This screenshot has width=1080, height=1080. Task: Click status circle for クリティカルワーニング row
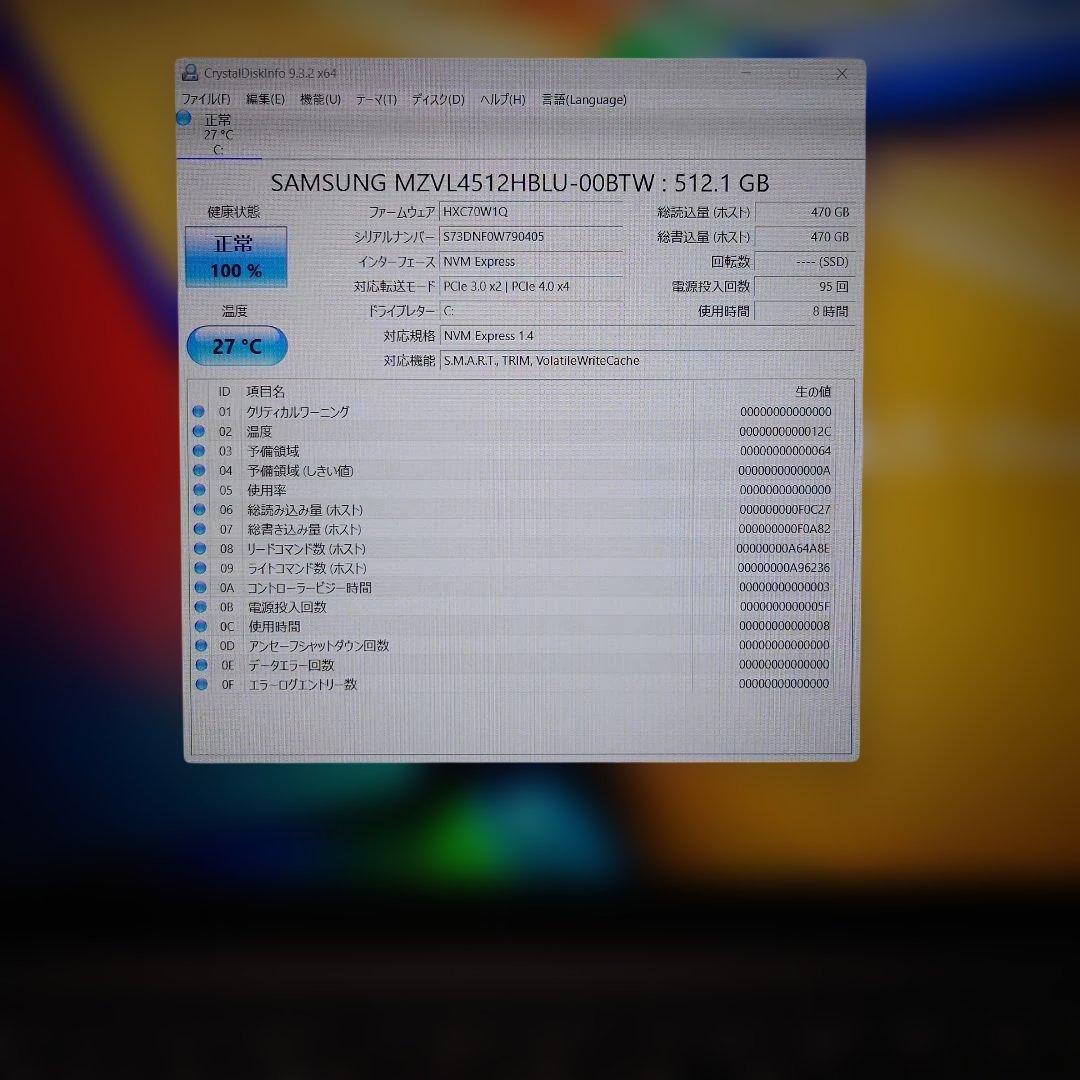pos(199,412)
